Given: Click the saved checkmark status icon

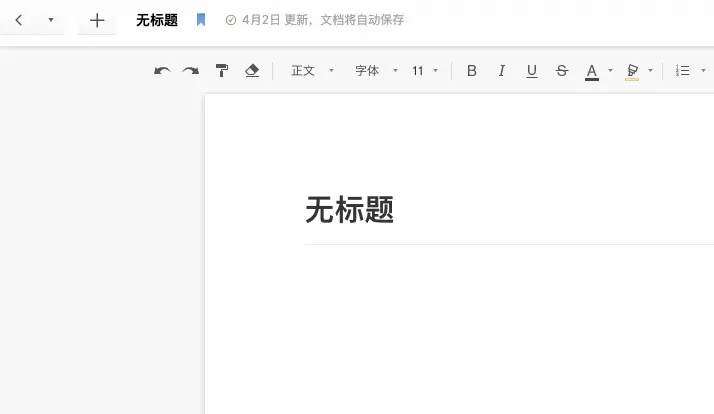Looking at the screenshot, I should (231, 20).
